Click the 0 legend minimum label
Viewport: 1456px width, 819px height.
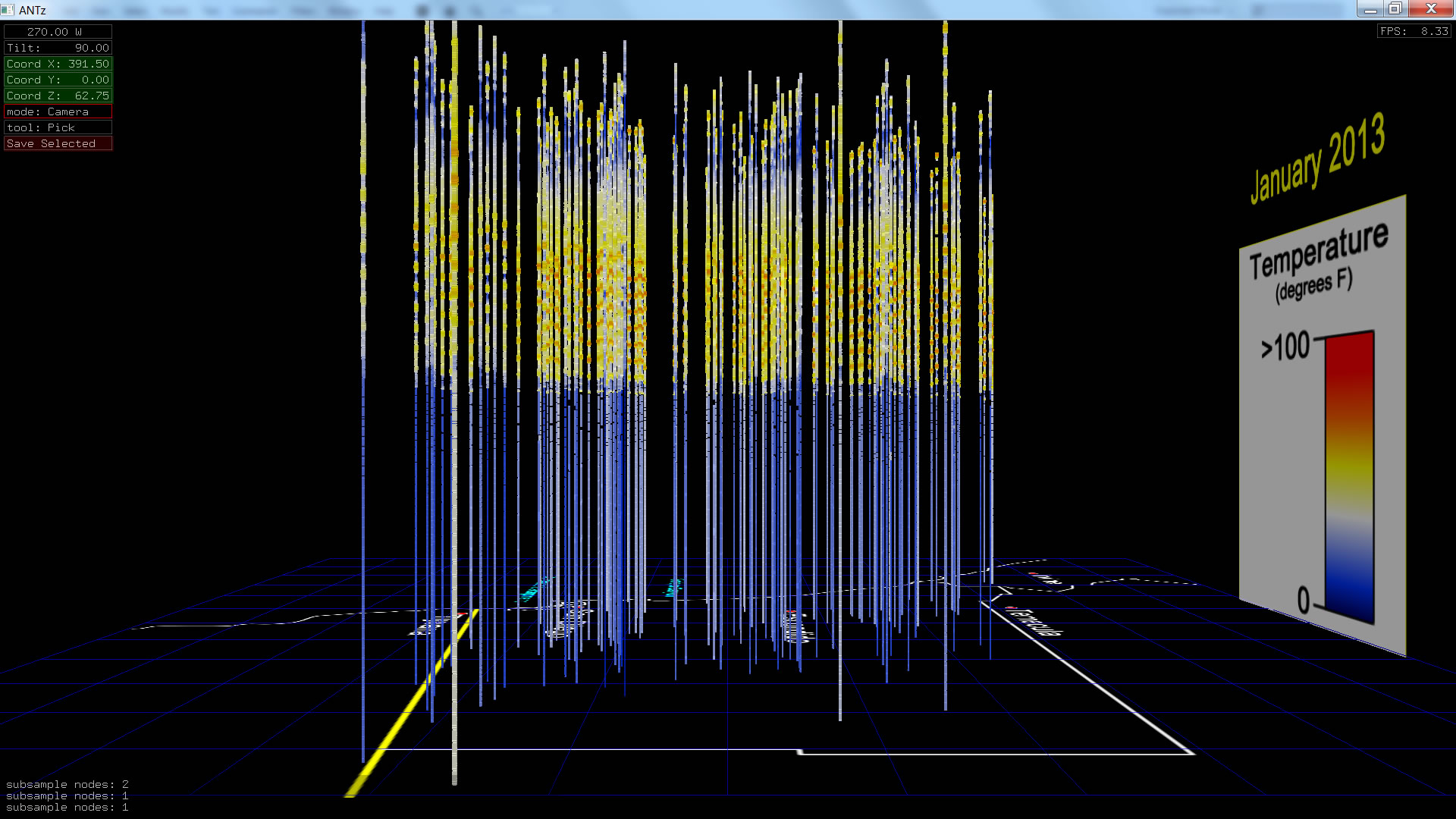pyautogui.click(x=1303, y=601)
